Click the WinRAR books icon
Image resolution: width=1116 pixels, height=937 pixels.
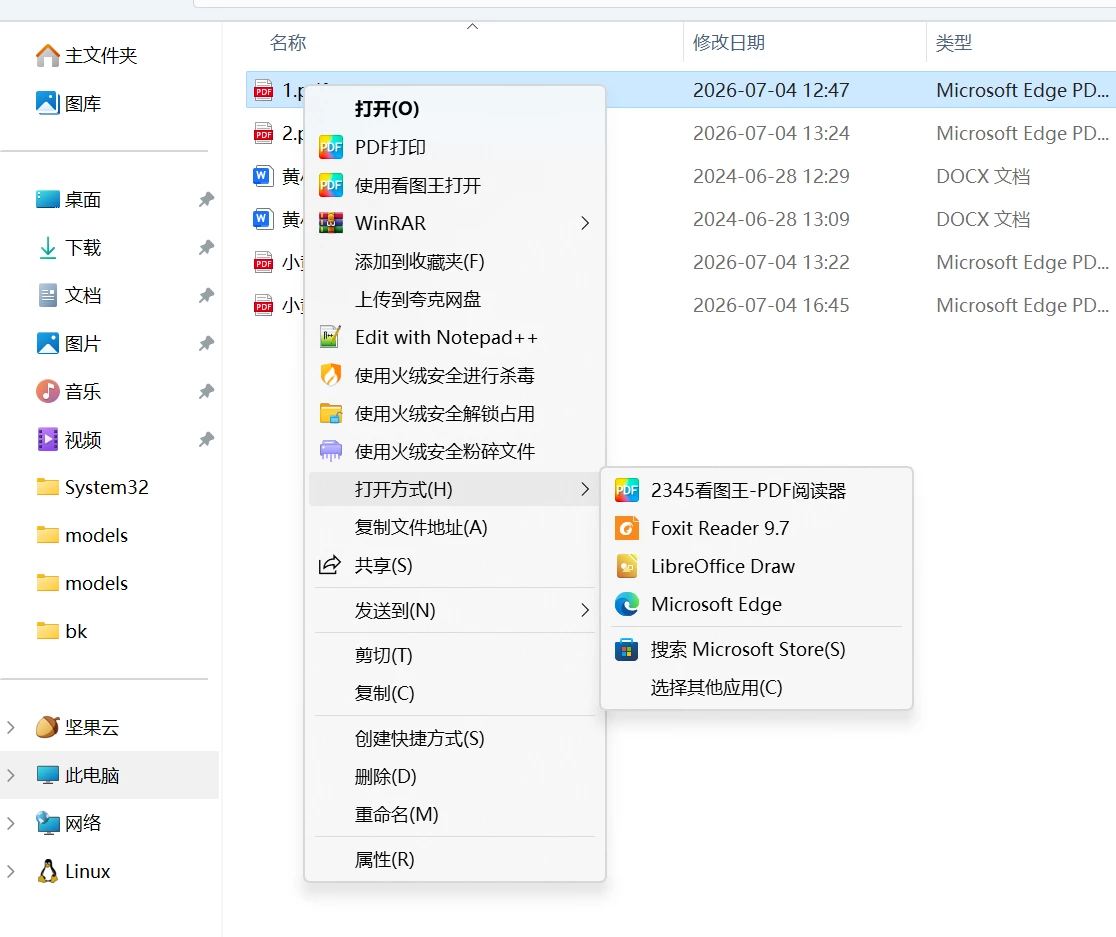click(x=331, y=223)
